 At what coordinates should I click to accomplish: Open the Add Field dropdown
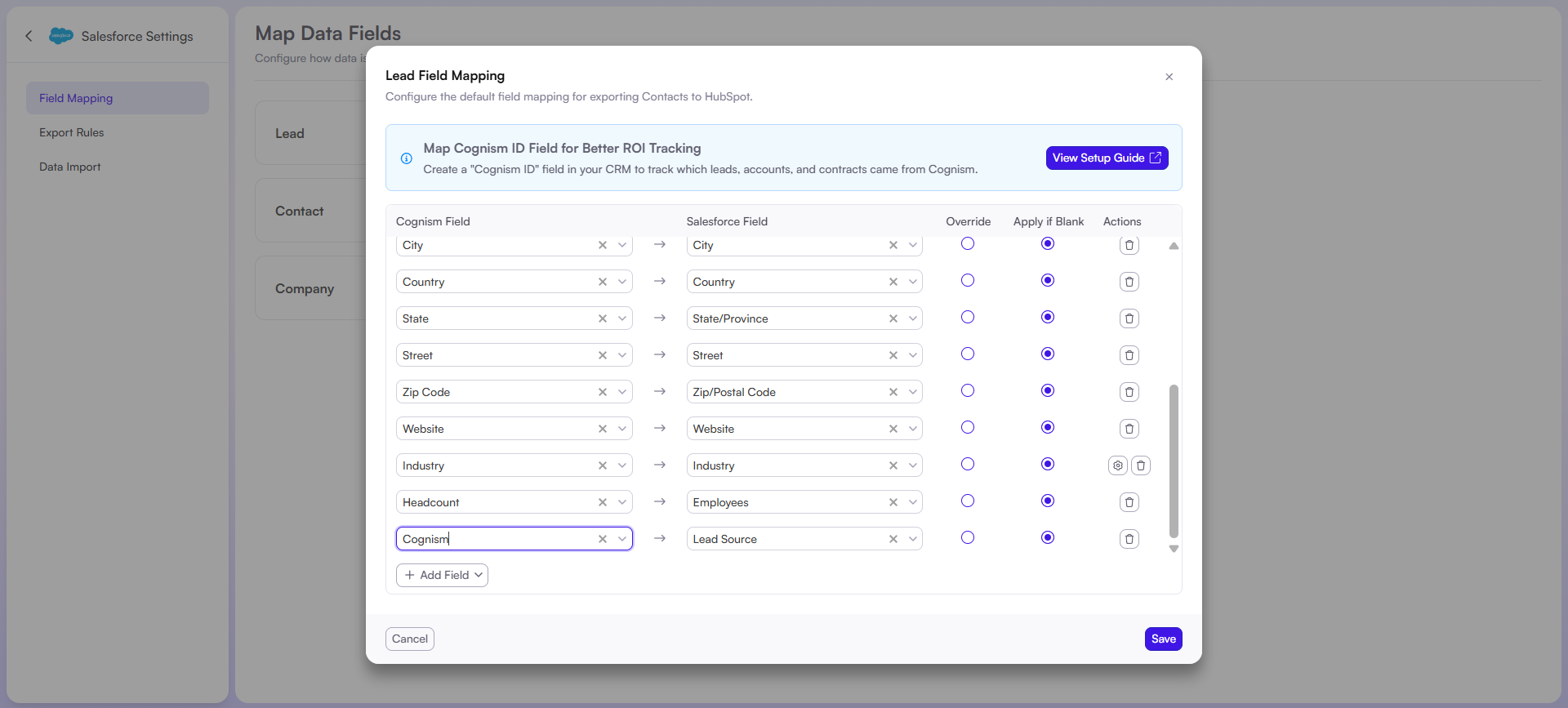pyautogui.click(x=442, y=575)
